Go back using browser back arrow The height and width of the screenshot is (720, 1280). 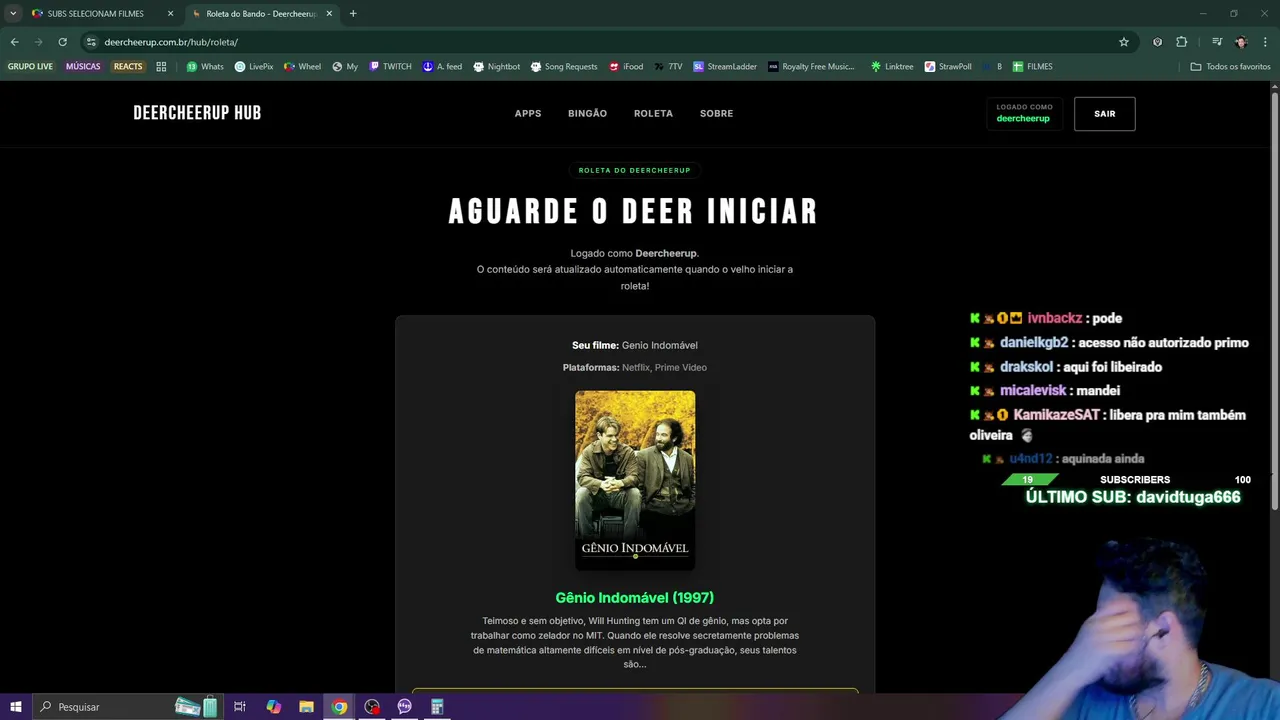tap(14, 42)
